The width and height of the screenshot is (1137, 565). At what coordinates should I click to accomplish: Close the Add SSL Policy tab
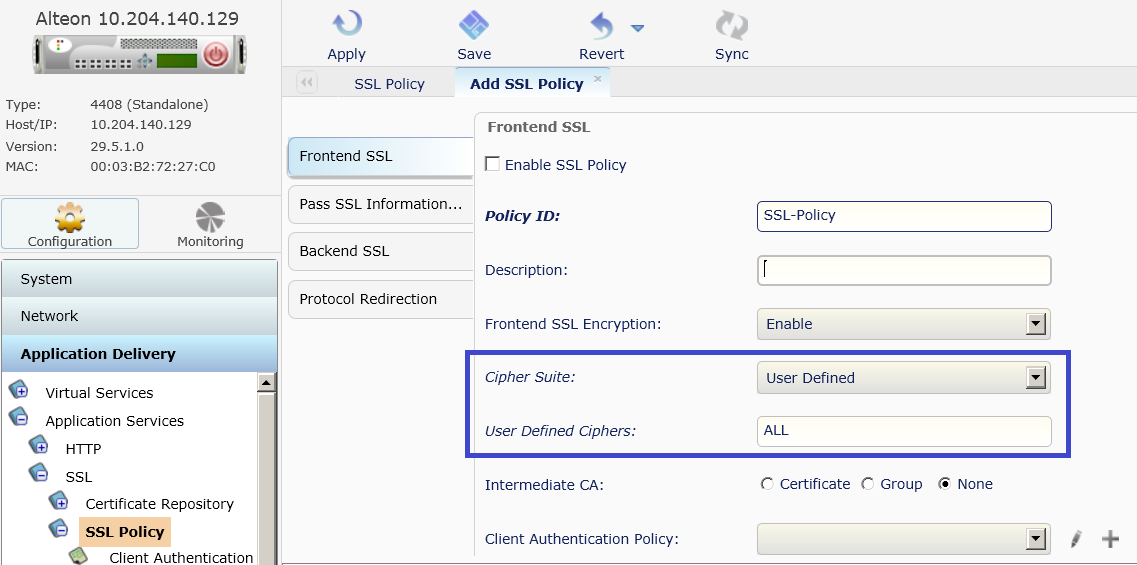598,78
